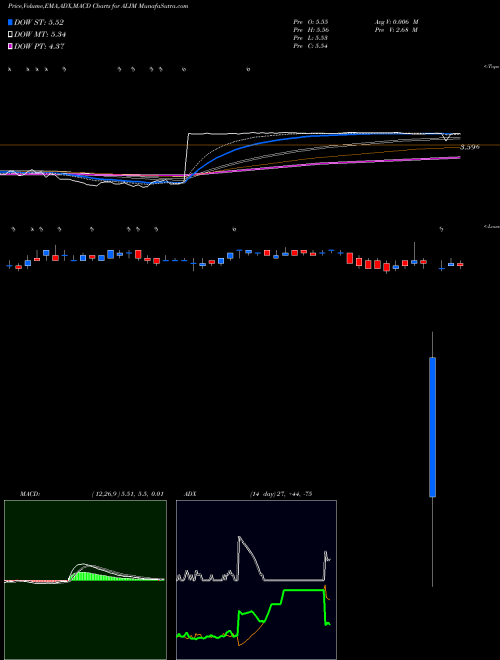This screenshot has width=500, height=660.
Task: Click the 'Pre V: 2.68 M' value
Action: click(x=397, y=30)
